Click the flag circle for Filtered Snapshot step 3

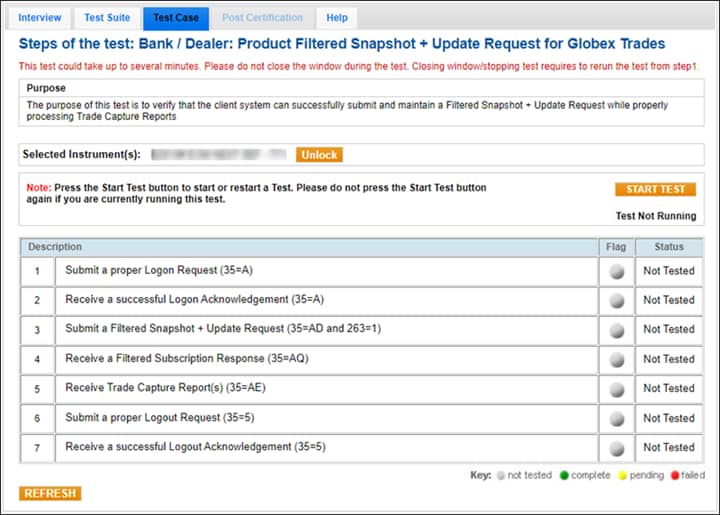[616, 330]
